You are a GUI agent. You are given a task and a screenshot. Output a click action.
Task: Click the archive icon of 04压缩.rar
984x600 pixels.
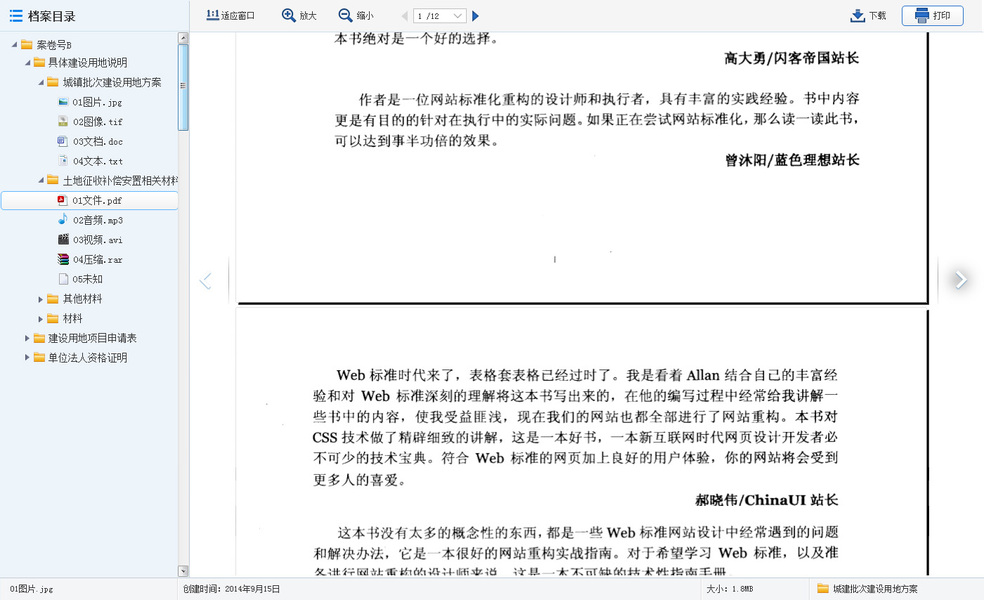coord(63,259)
